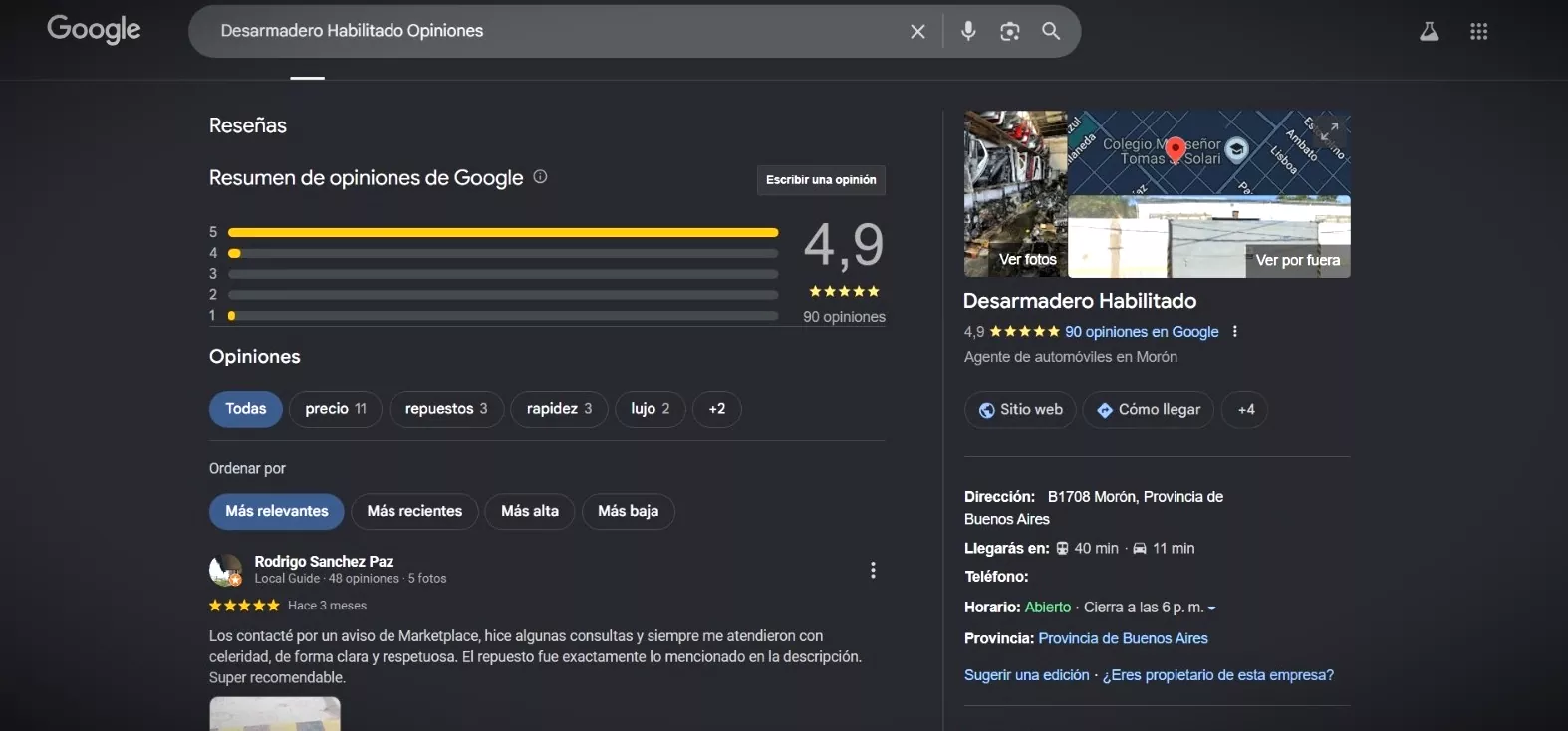Open Search Labs flask icon
Viewport: 1568px width, 731px height.
pyautogui.click(x=1429, y=32)
